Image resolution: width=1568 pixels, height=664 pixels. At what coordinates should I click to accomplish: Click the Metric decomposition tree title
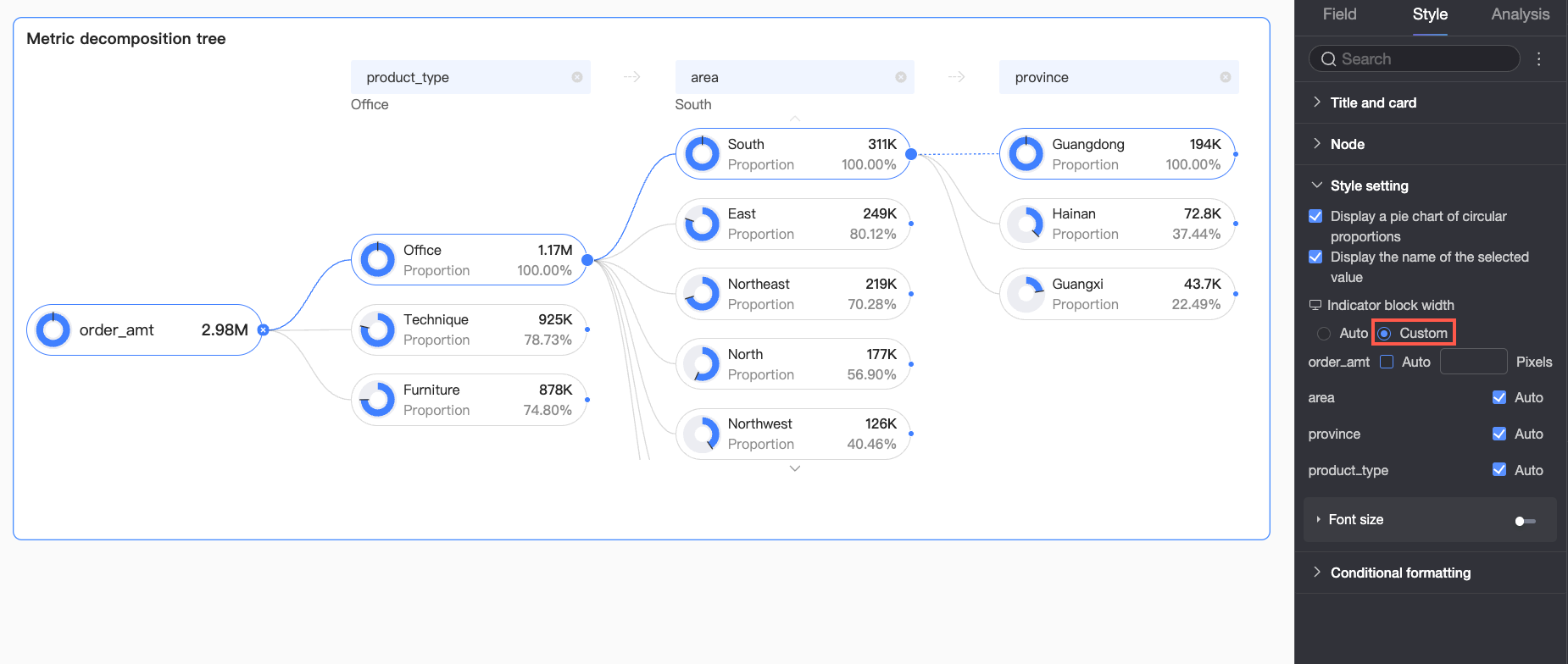coord(126,39)
